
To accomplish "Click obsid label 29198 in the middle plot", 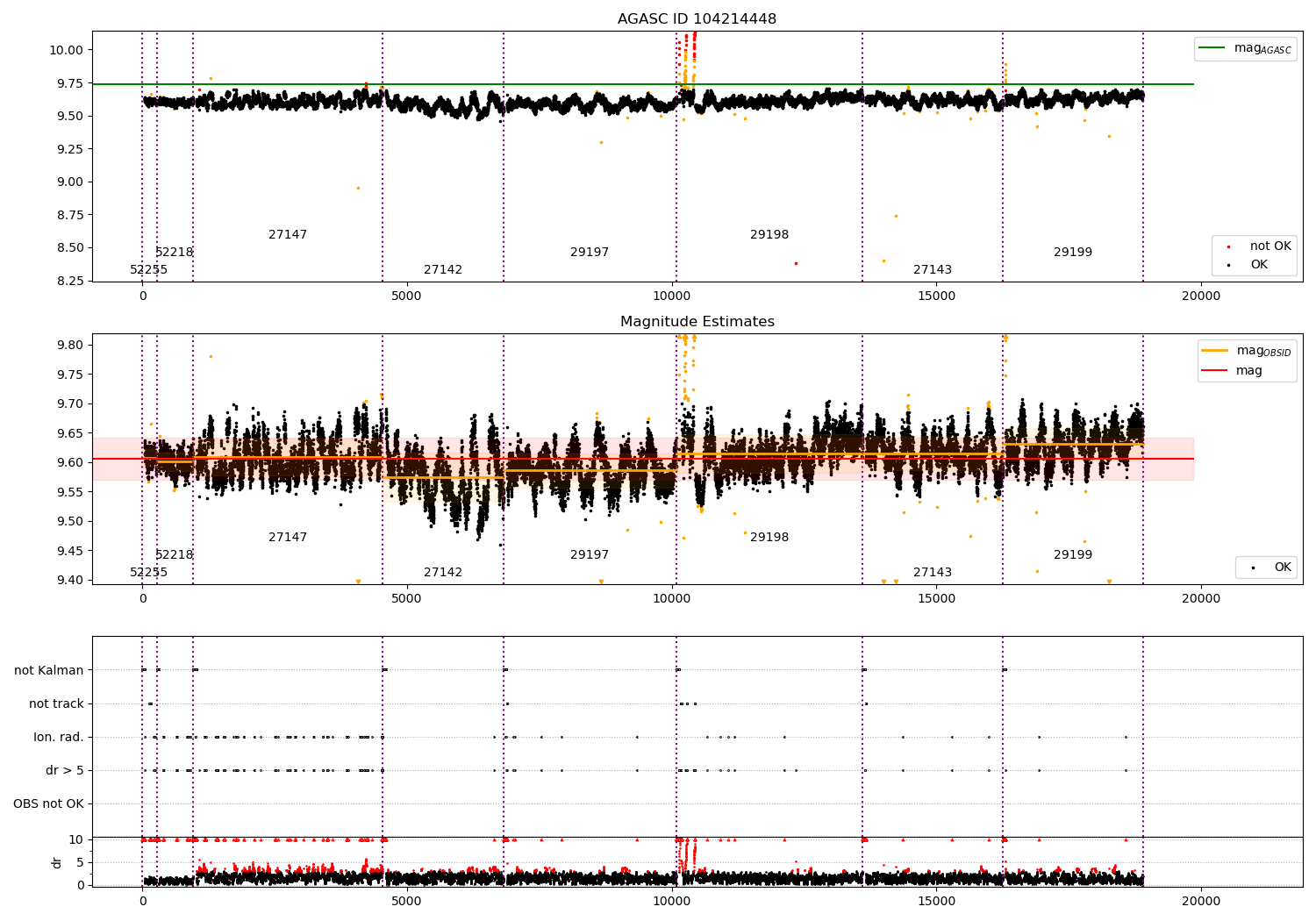I will click(769, 537).
